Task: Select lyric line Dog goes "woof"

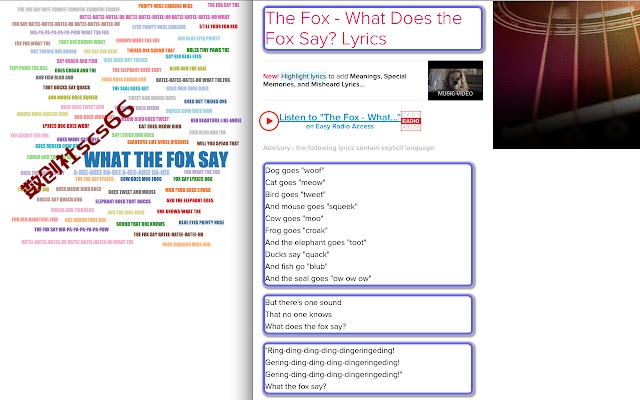Action: (295, 170)
